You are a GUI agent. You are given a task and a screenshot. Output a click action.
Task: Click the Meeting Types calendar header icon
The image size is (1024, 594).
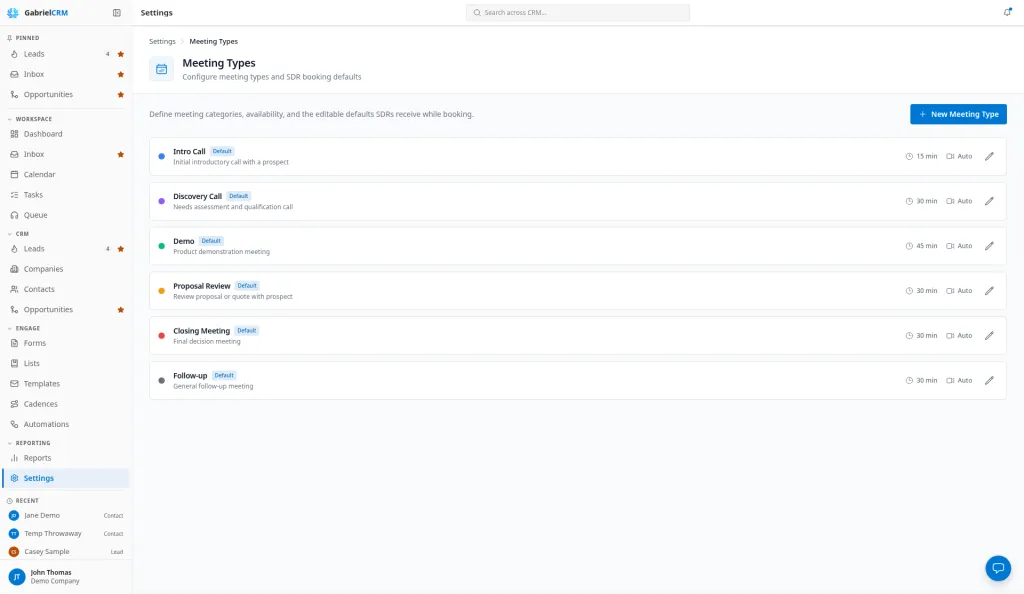161,69
